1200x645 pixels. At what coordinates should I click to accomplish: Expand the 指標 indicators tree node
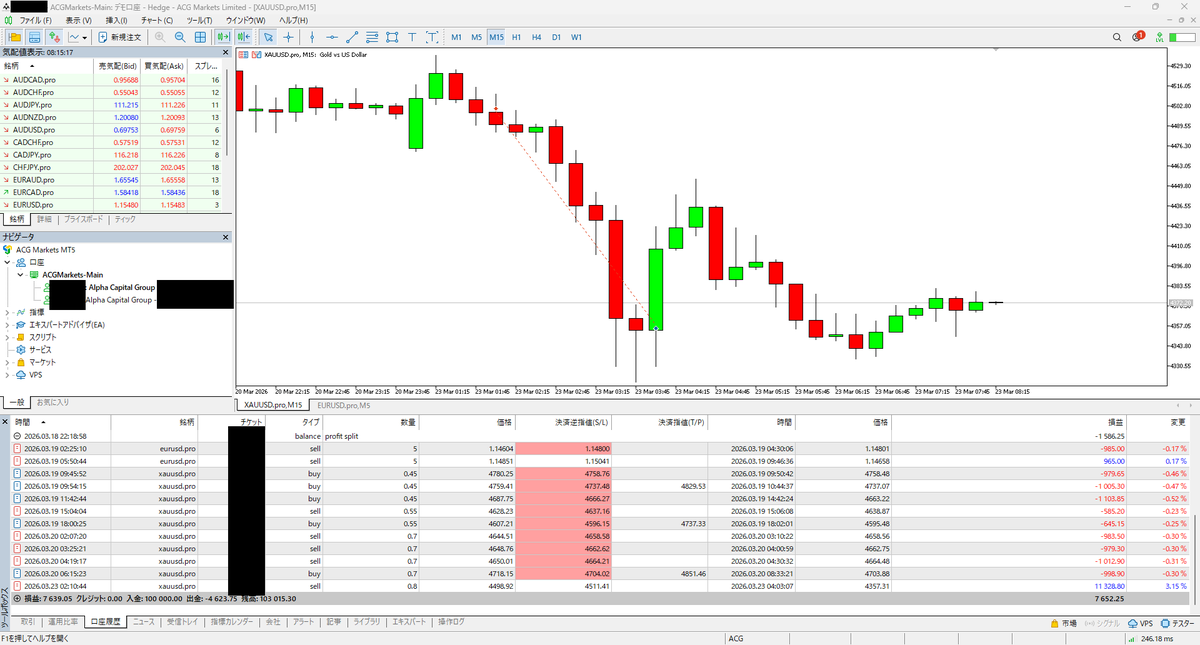click(x=8, y=312)
